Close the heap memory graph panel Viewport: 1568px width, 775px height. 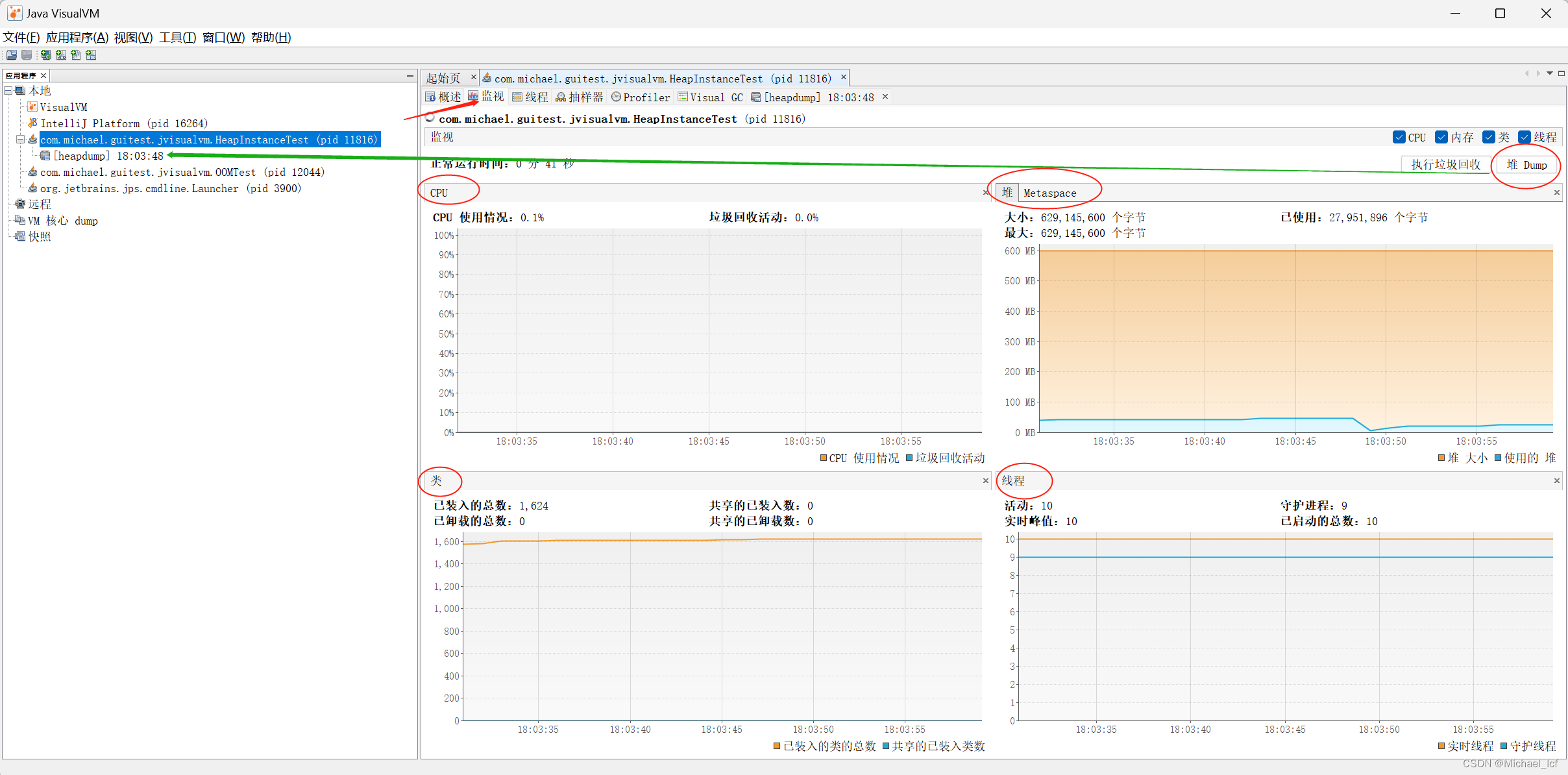(x=1557, y=193)
